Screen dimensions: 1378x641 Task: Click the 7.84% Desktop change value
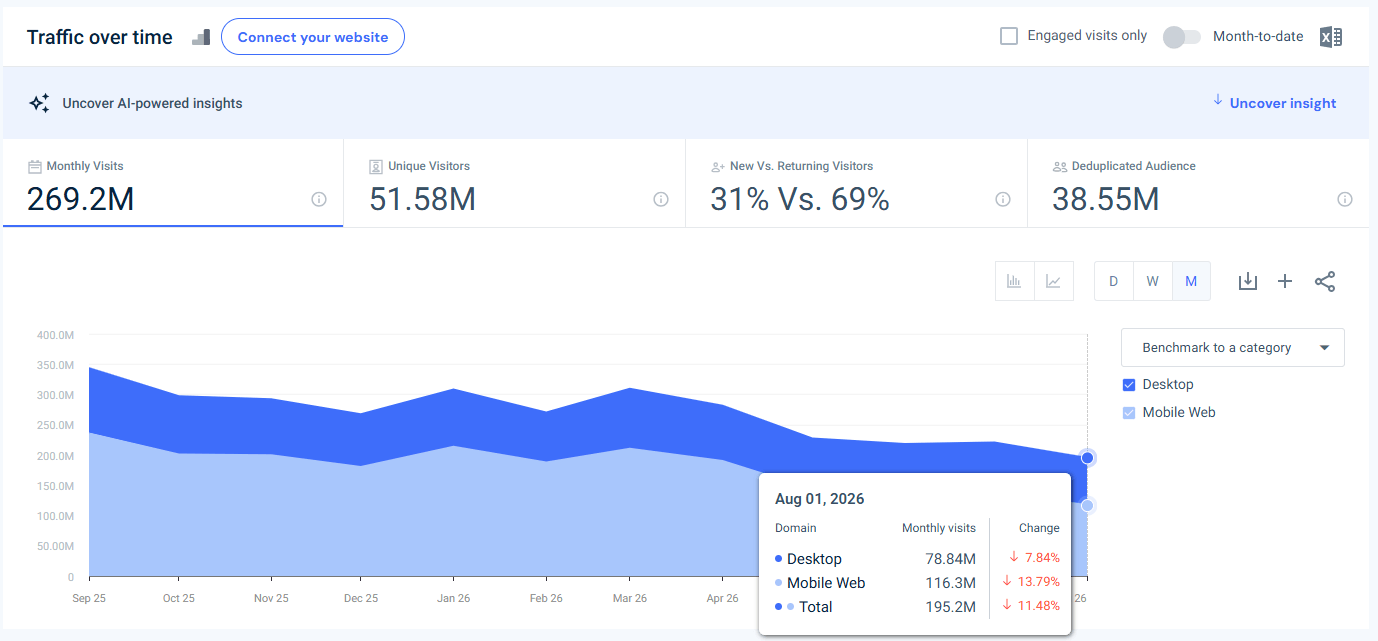point(1043,559)
